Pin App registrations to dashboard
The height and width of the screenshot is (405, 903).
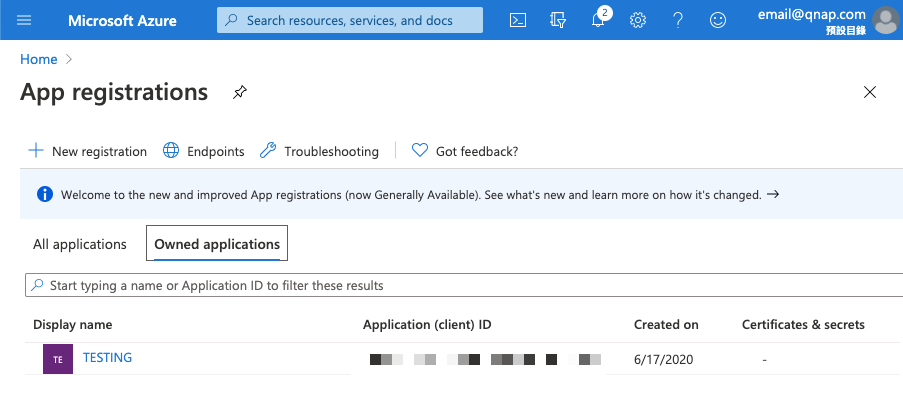pos(239,93)
